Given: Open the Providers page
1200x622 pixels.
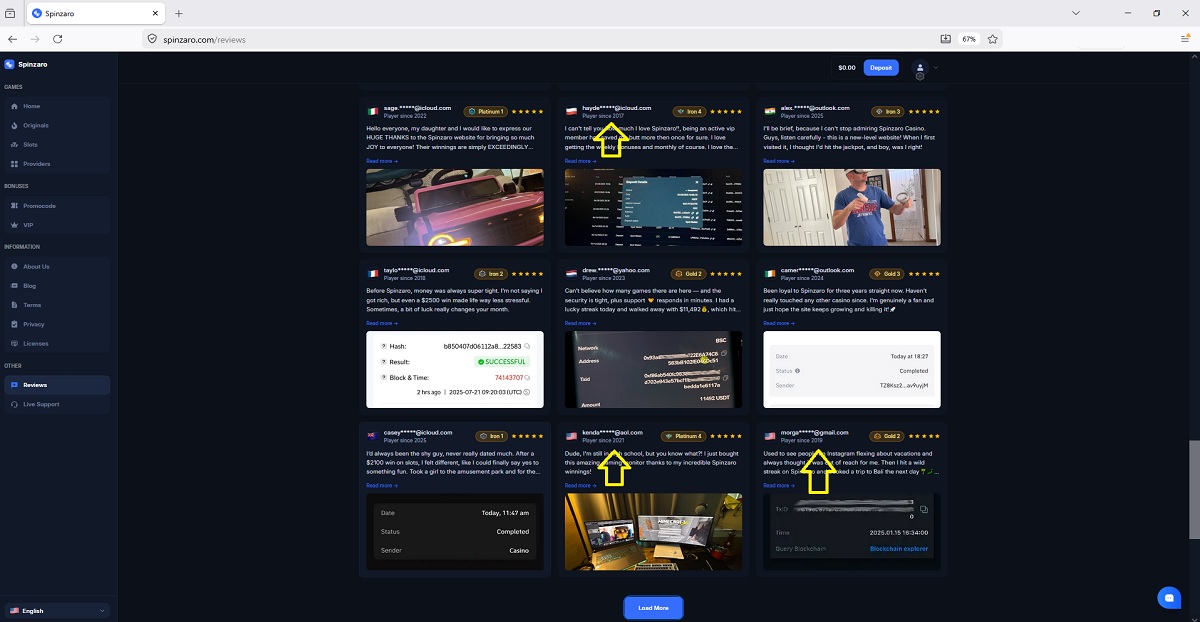Looking at the screenshot, I should pos(36,164).
